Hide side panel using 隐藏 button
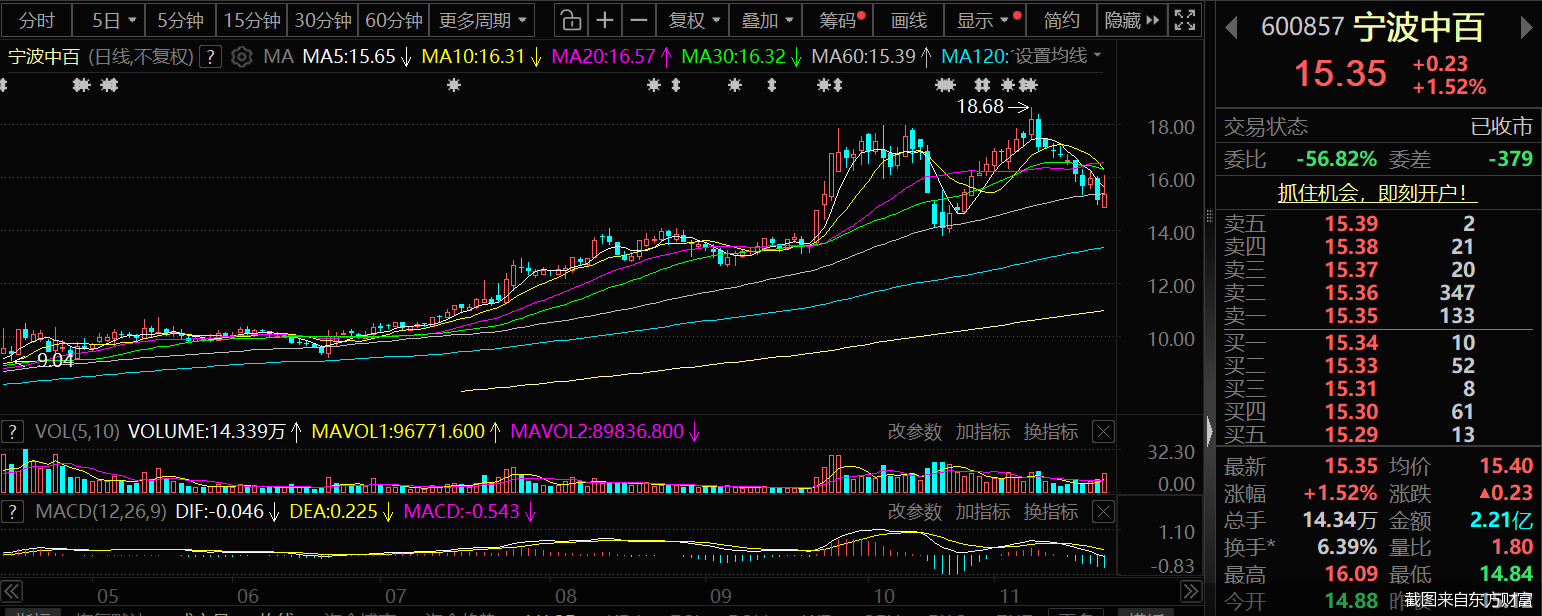Image resolution: width=1542 pixels, height=616 pixels. click(x=1133, y=20)
